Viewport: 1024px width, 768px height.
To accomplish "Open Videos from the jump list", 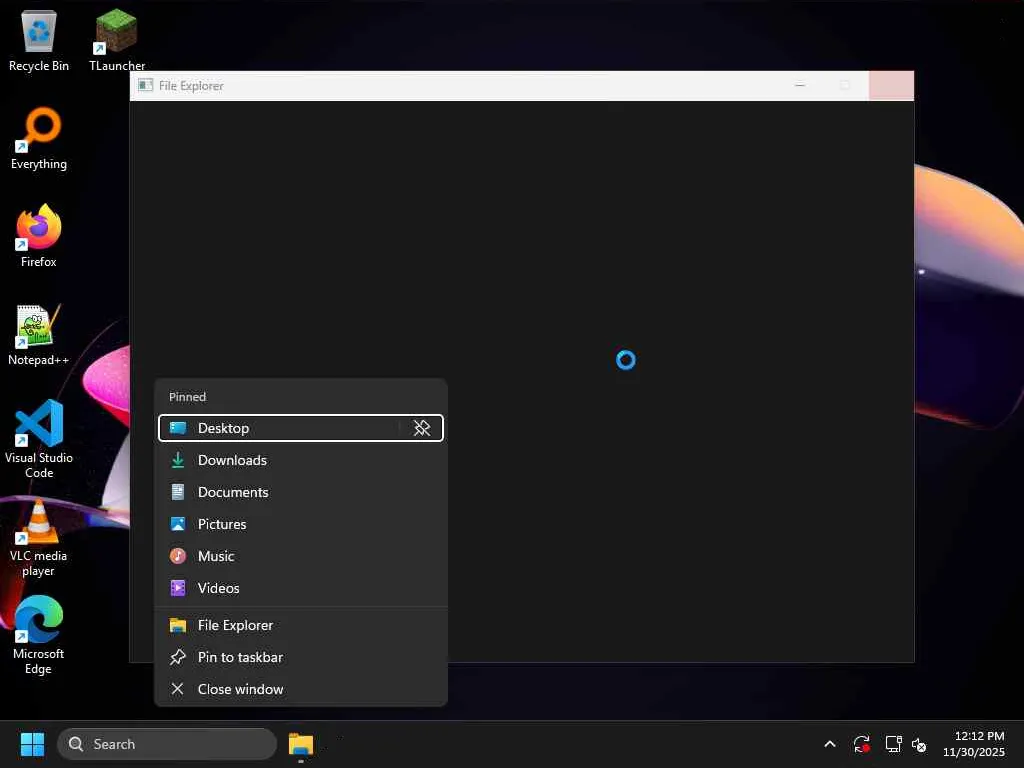I will 300,588.
